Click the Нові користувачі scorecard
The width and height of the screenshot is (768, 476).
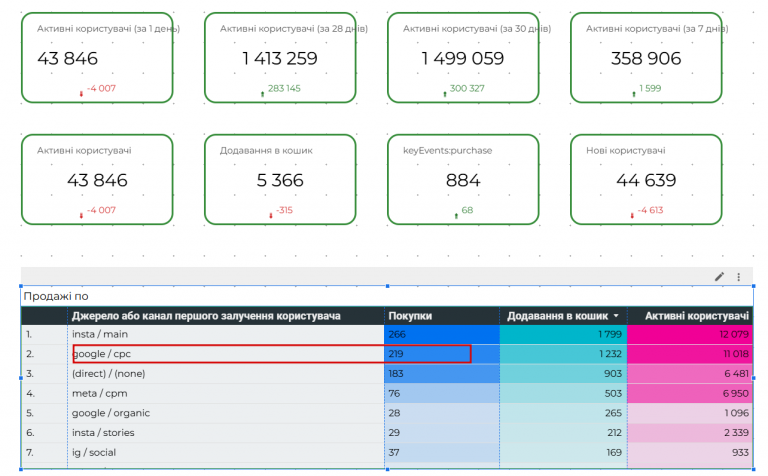coord(646,179)
